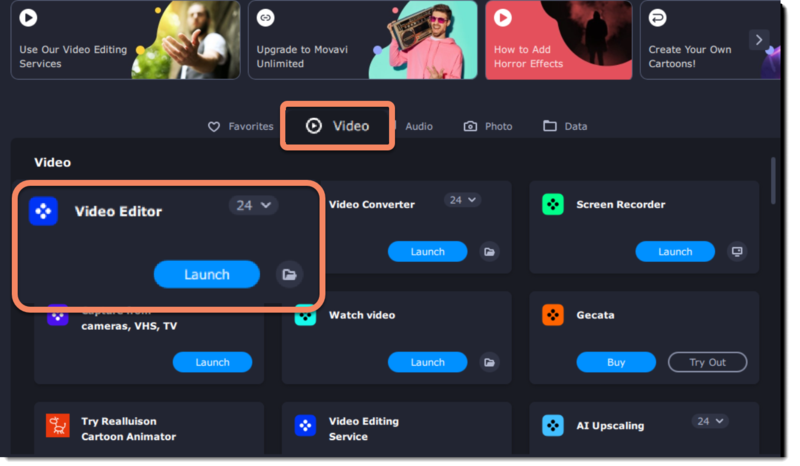Launch Watch video
This screenshot has height=466, width=800.
428,362
